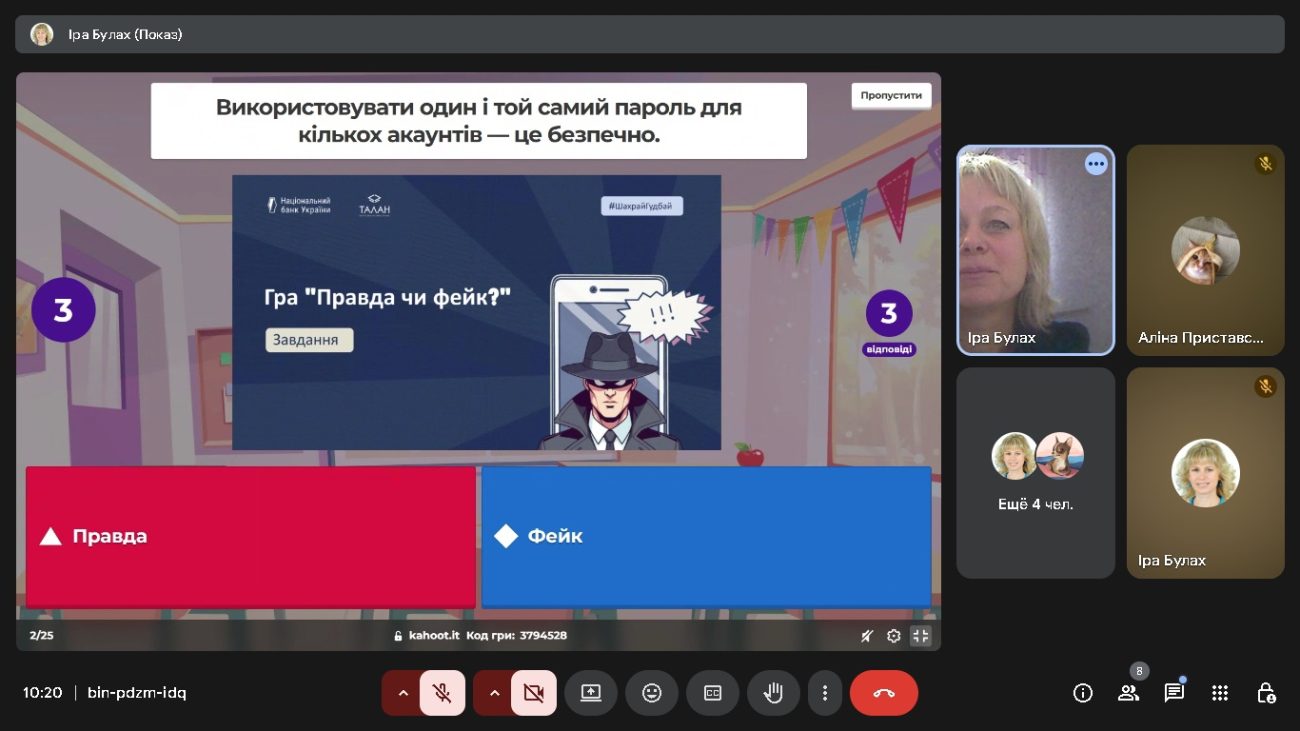1300x731 pixels.
Task: Open emoji reactions
Action: pyautogui.click(x=651, y=693)
